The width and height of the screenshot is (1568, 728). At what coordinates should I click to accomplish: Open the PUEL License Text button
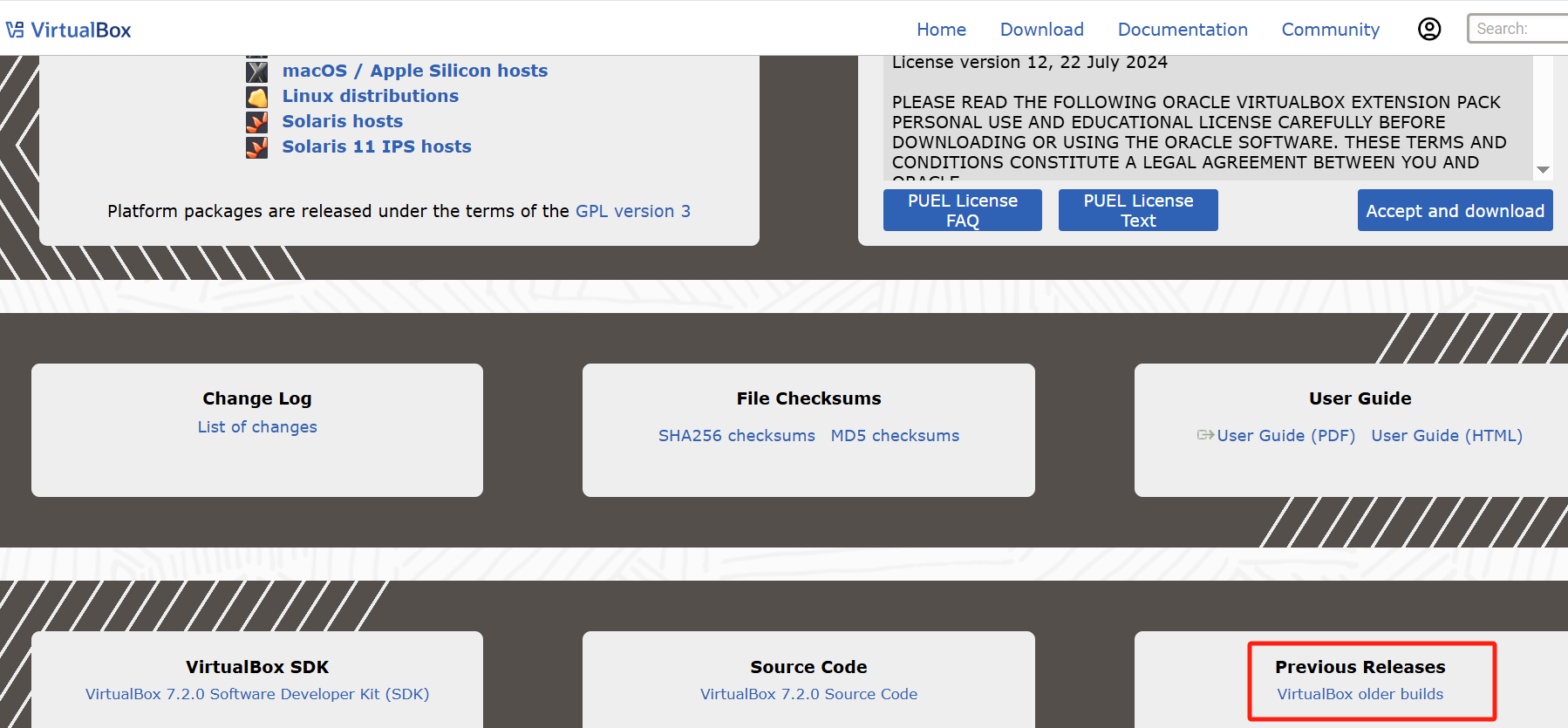[1138, 210]
